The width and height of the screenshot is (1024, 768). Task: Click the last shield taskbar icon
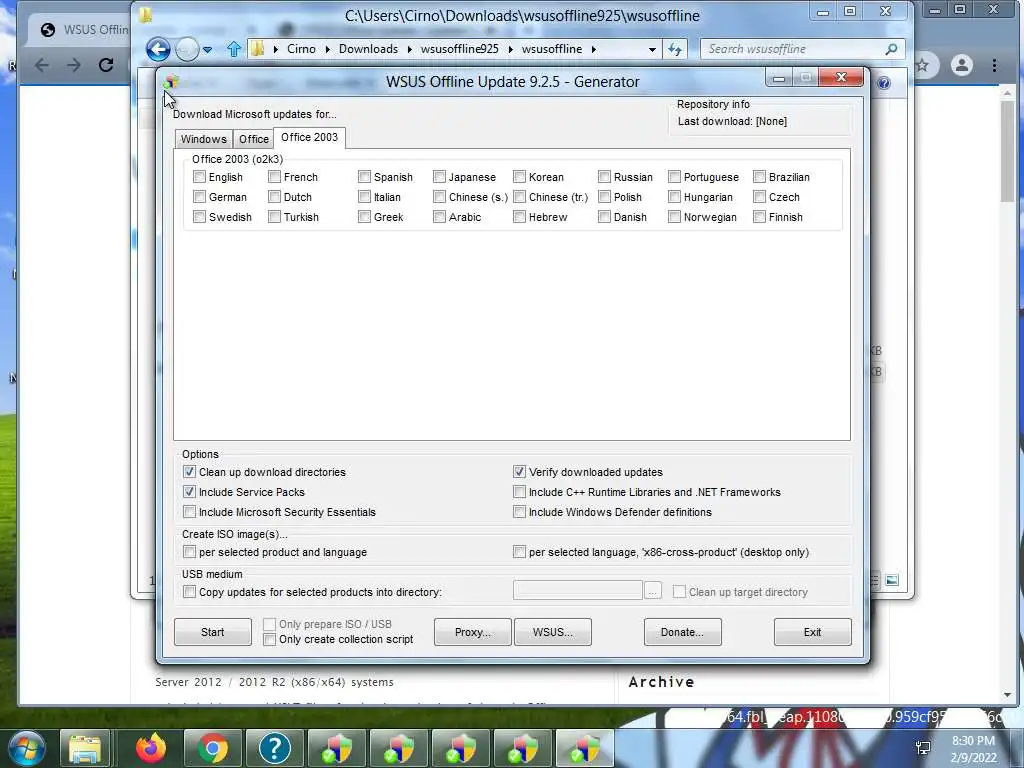pyautogui.click(x=584, y=748)
